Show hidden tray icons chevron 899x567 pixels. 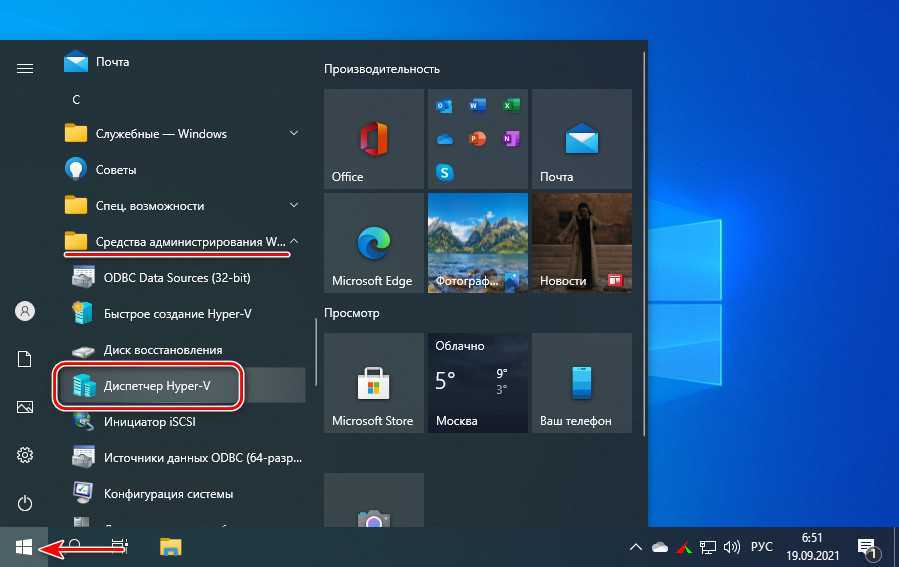click(635, 547)
